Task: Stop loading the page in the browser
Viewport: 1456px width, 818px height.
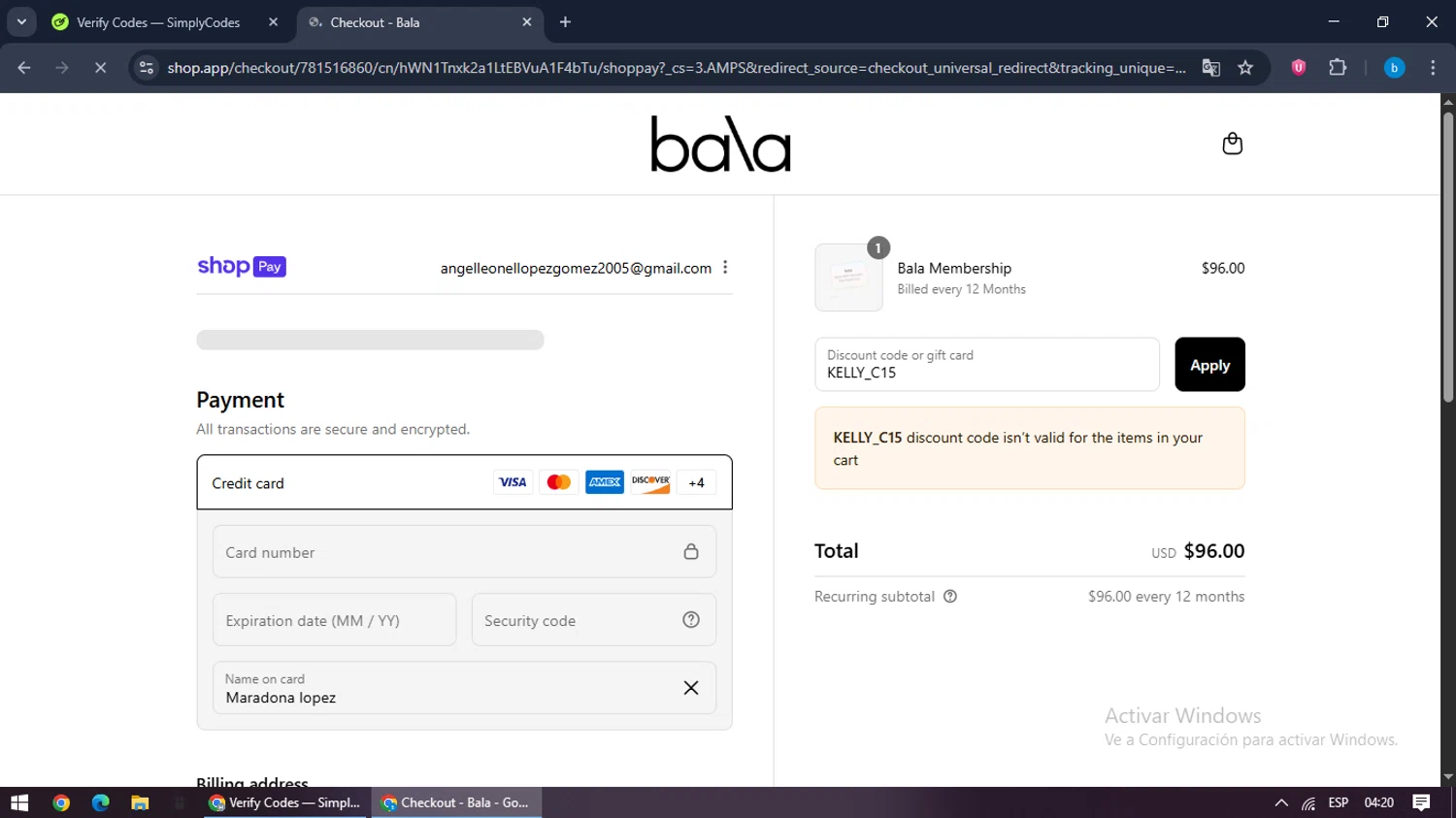Action: pyautogui.click(x=100, y=68)
